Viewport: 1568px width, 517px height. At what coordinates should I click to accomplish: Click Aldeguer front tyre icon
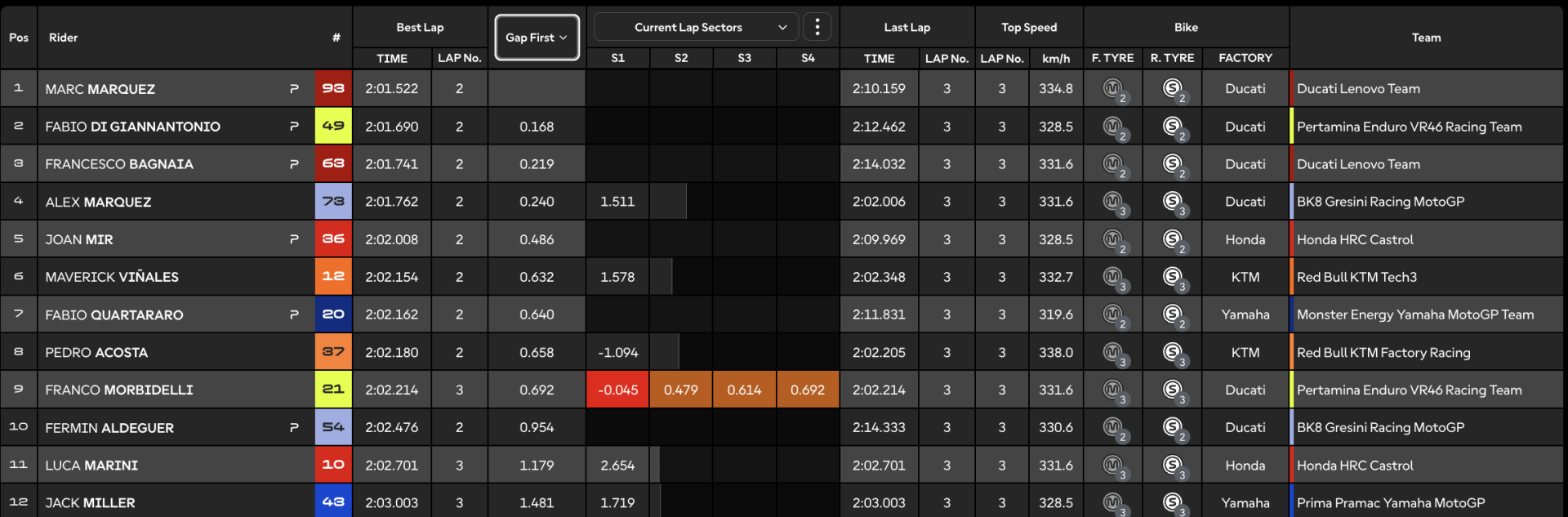(1115, 428)
